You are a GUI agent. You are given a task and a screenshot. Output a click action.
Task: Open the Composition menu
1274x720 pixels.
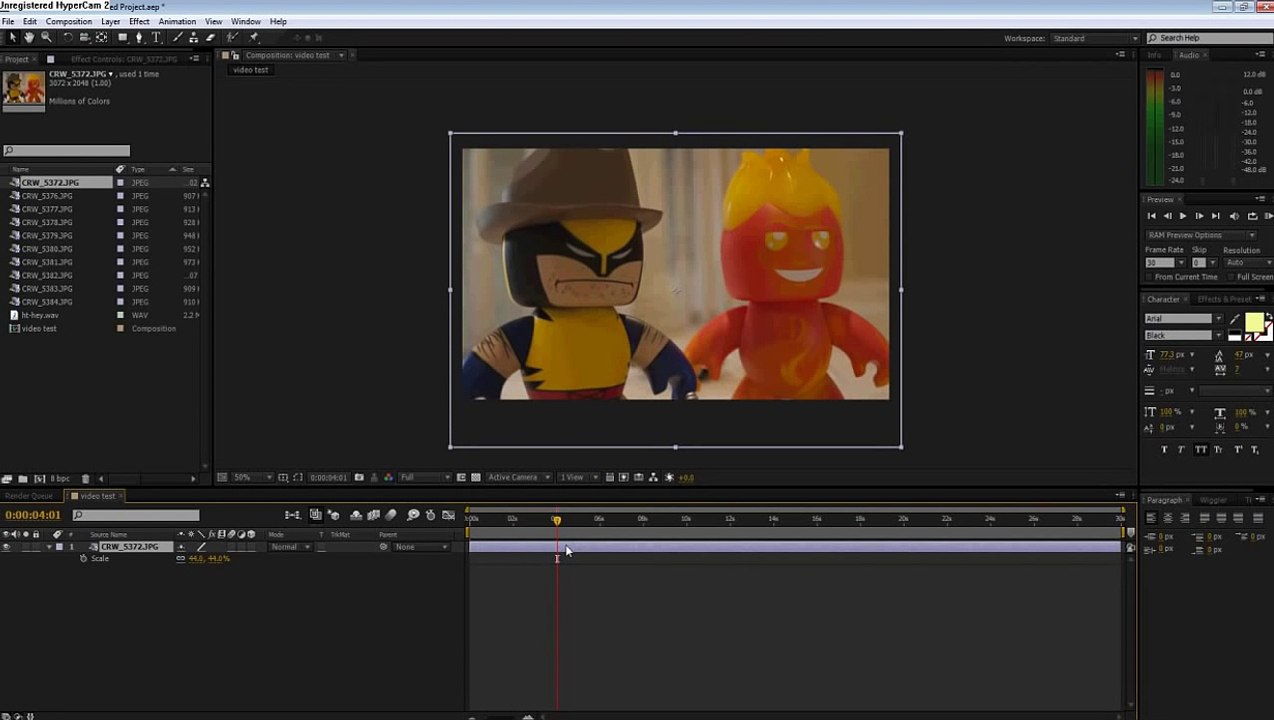pos(69,21)
